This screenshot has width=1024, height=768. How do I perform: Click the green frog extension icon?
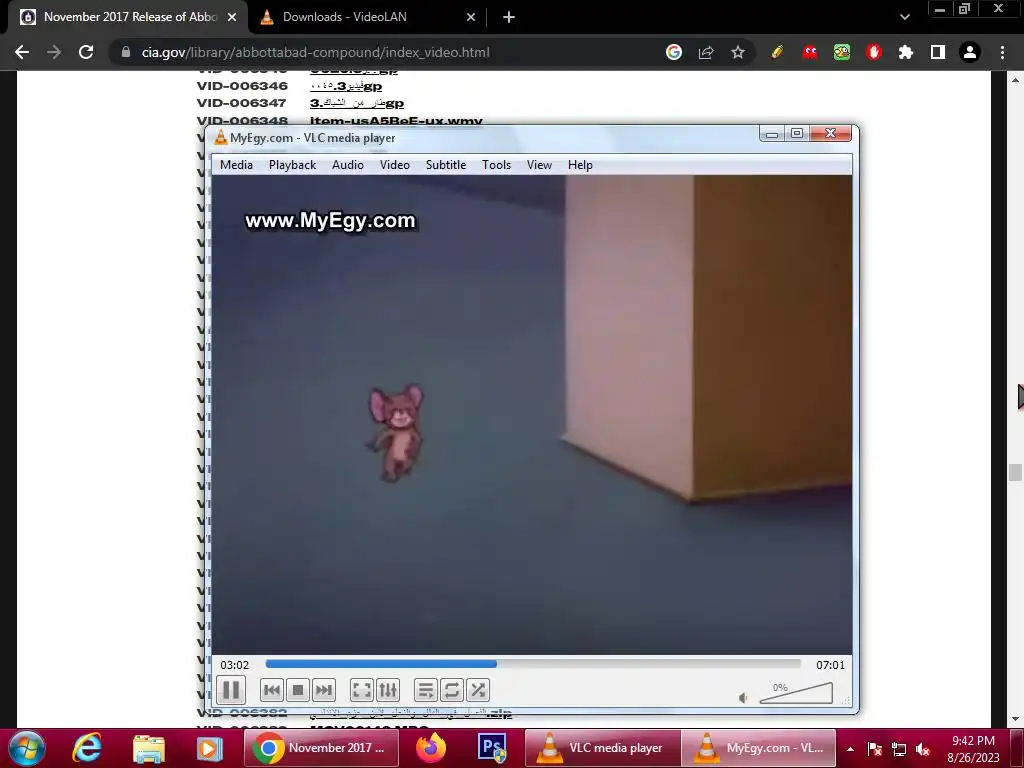842,52
